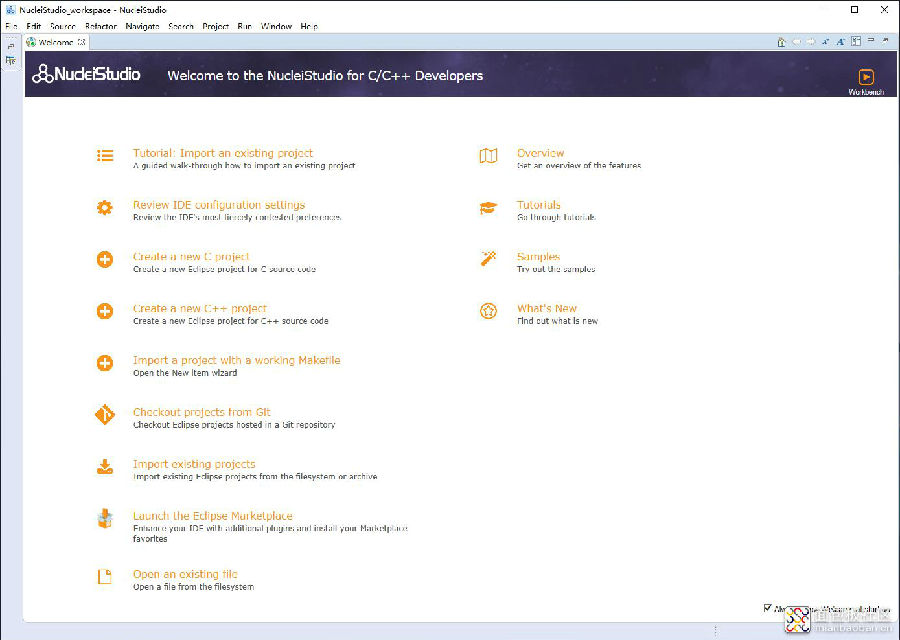Open the Samples link
This screenshot has width=900, height=640.
point(538,257)
